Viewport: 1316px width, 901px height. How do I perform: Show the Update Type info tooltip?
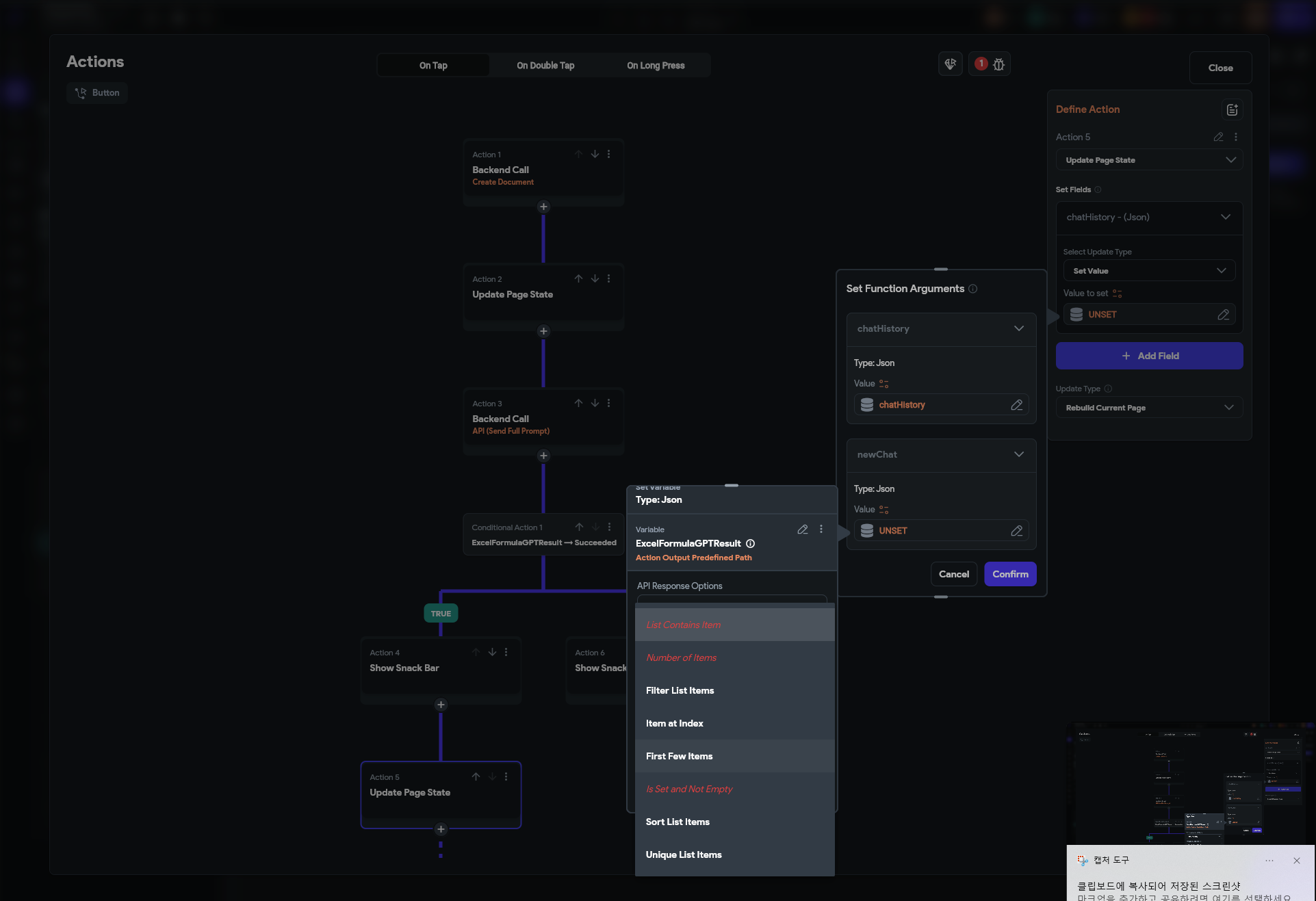pyautogui.click(x=1108, y=389)
